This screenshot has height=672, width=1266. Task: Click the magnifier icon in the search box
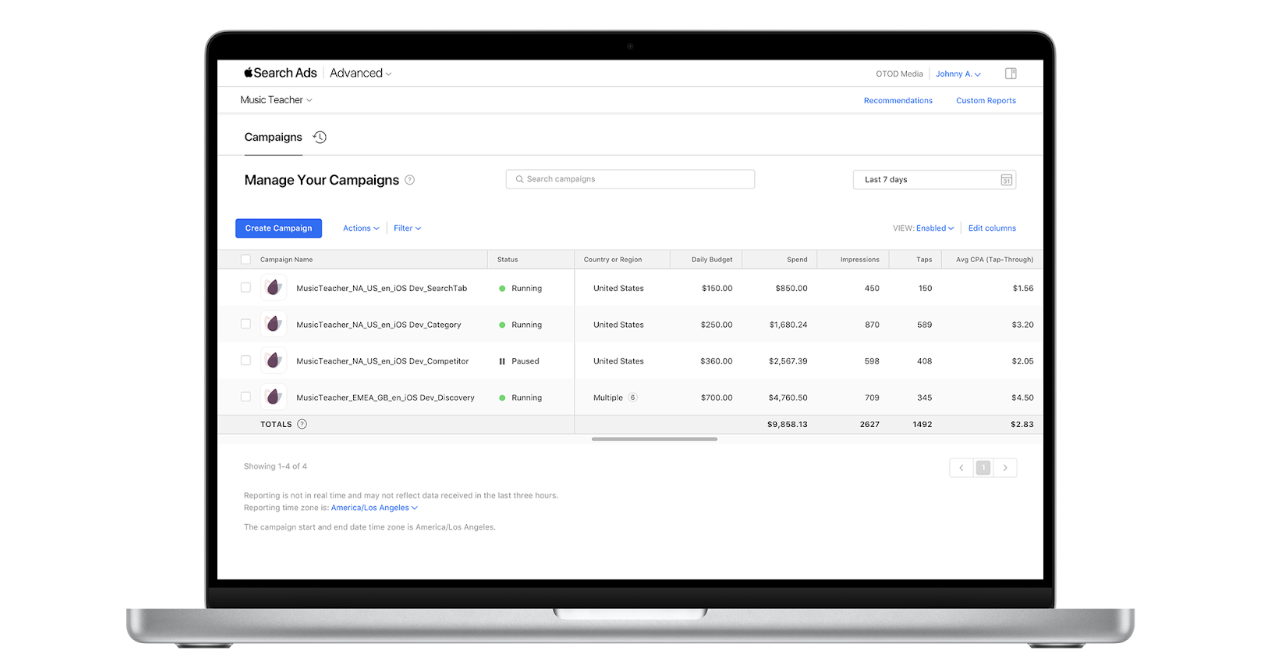[x=519, y=179]
